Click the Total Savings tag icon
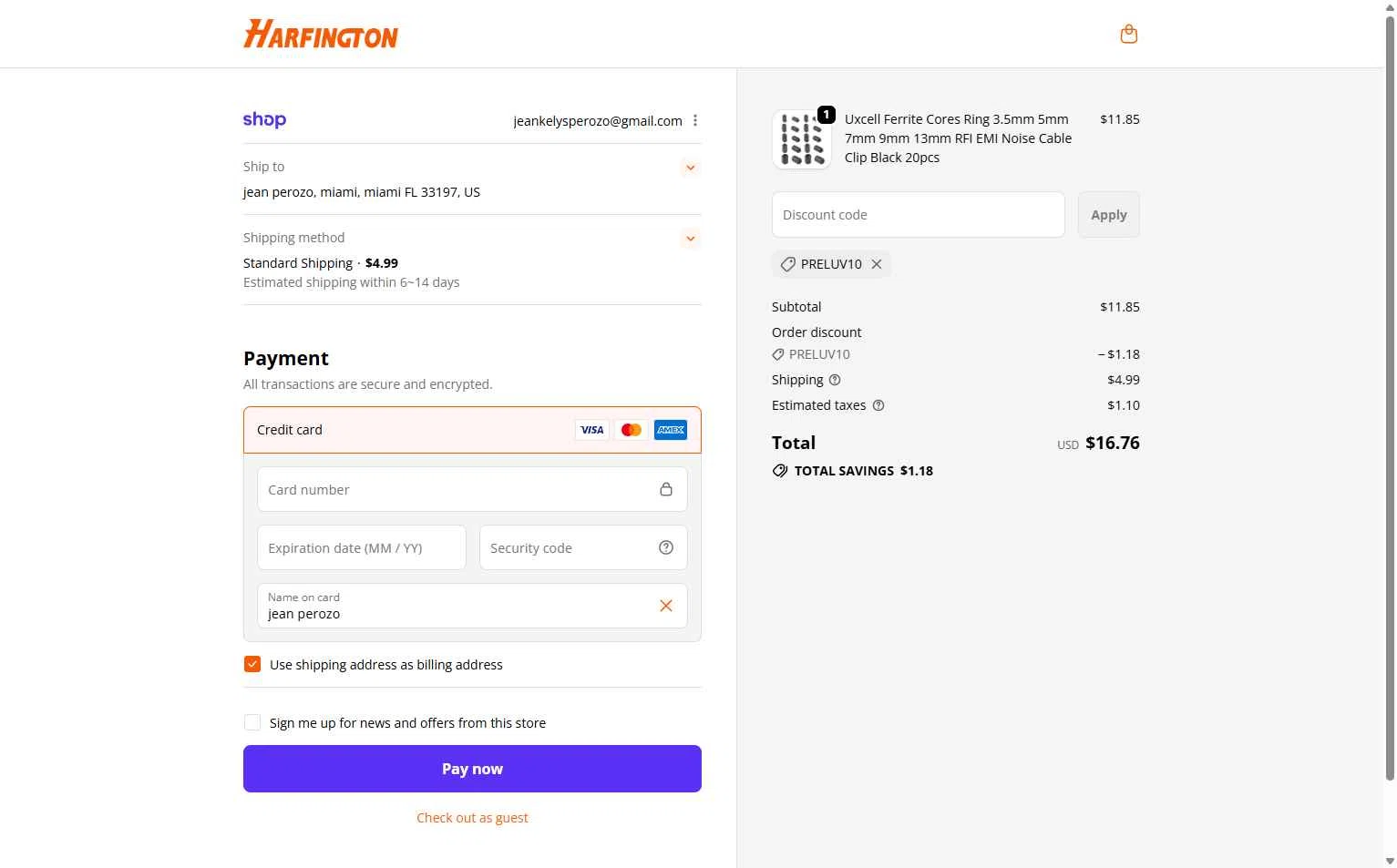This screenshot has width=1397, height=868. (x=780, y=471)
